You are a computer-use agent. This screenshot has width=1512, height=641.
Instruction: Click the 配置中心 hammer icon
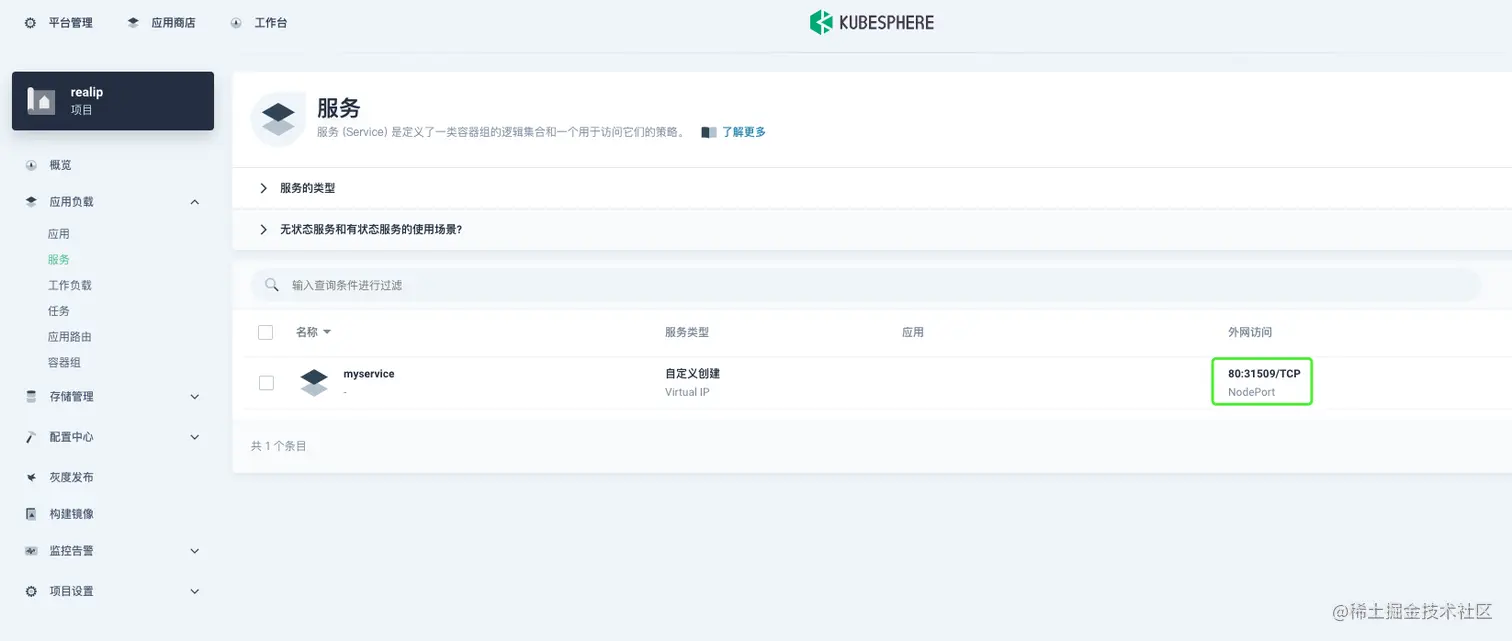pyautogui.click(x=31, y=437)
